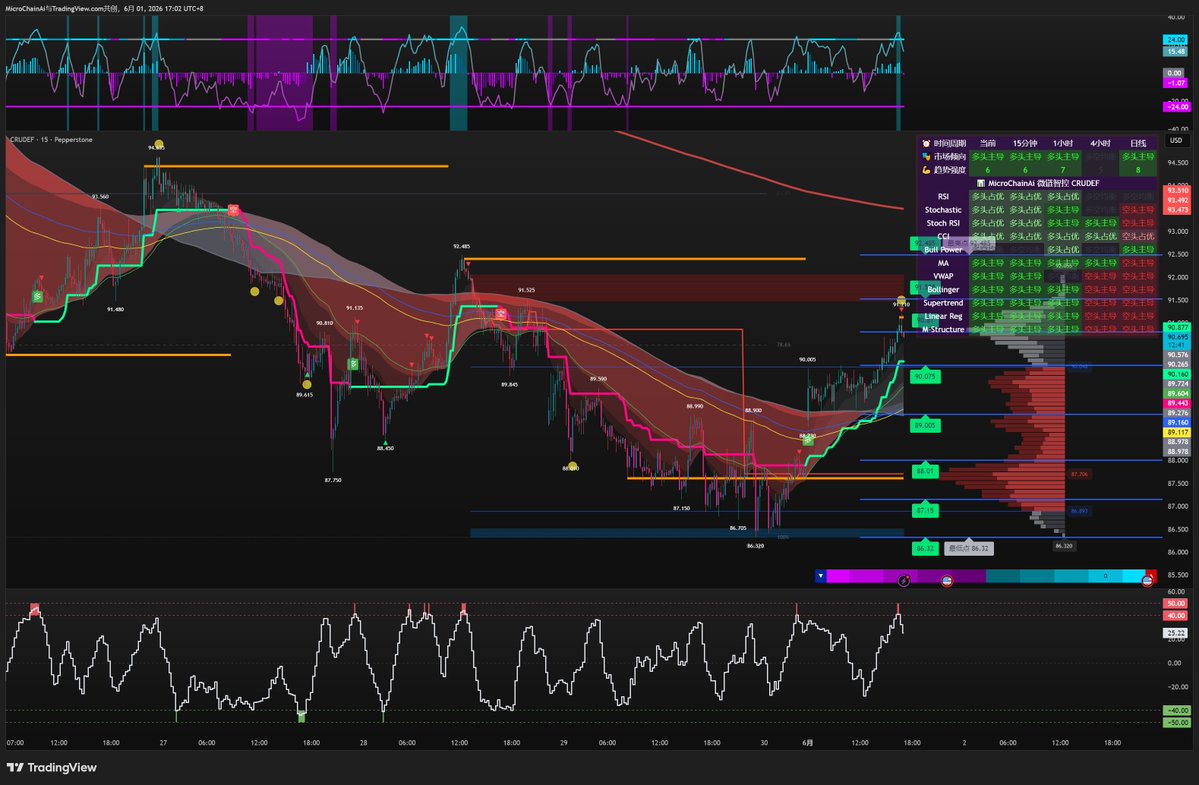Image resolution: width=1199 pixels, height=785 pixels.
Task: Click trend strength value 8 in the 日线 column
Action: click(x=1138, y=170)
